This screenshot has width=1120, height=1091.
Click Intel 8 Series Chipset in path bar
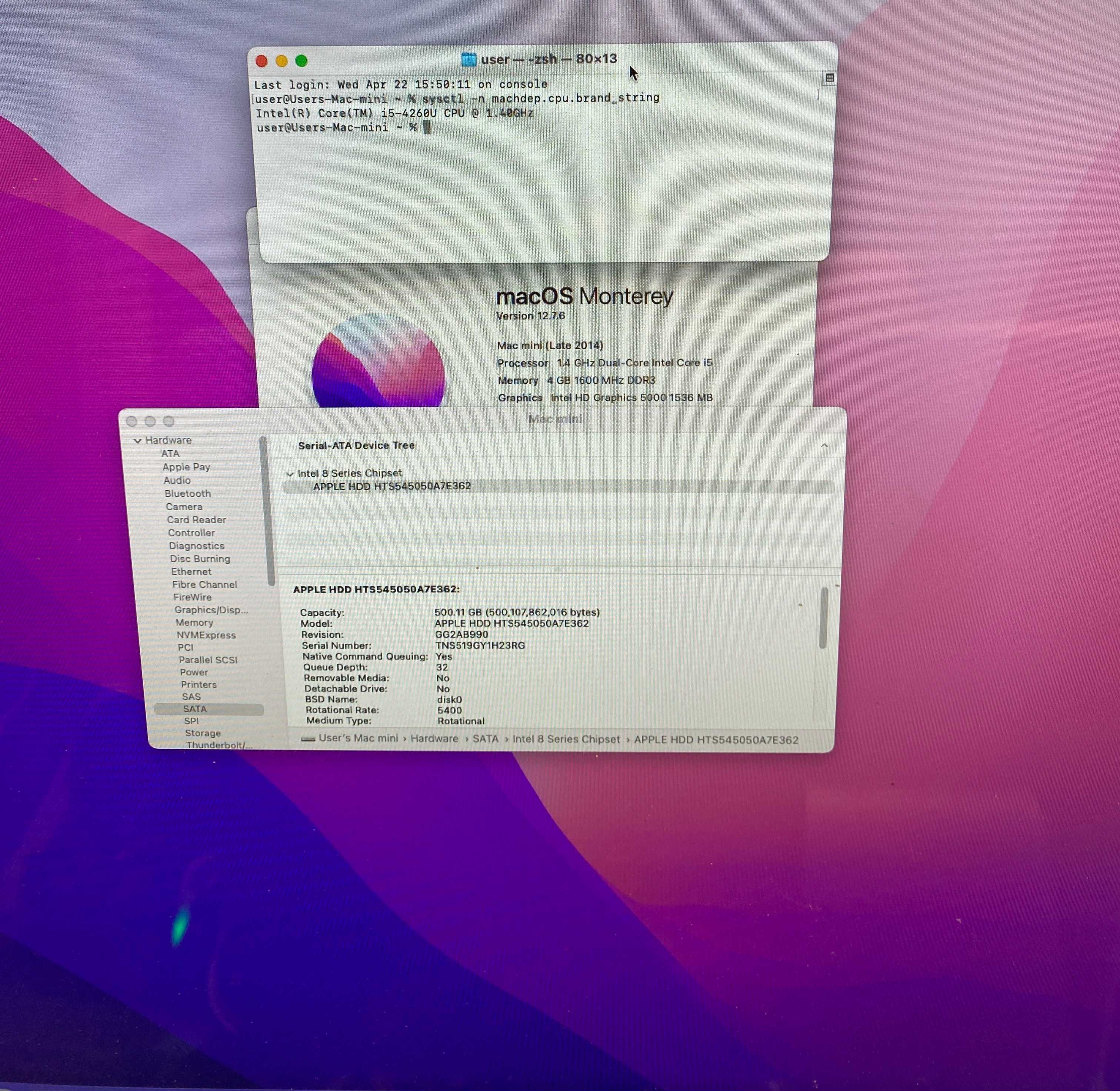(x=566, y=740)
